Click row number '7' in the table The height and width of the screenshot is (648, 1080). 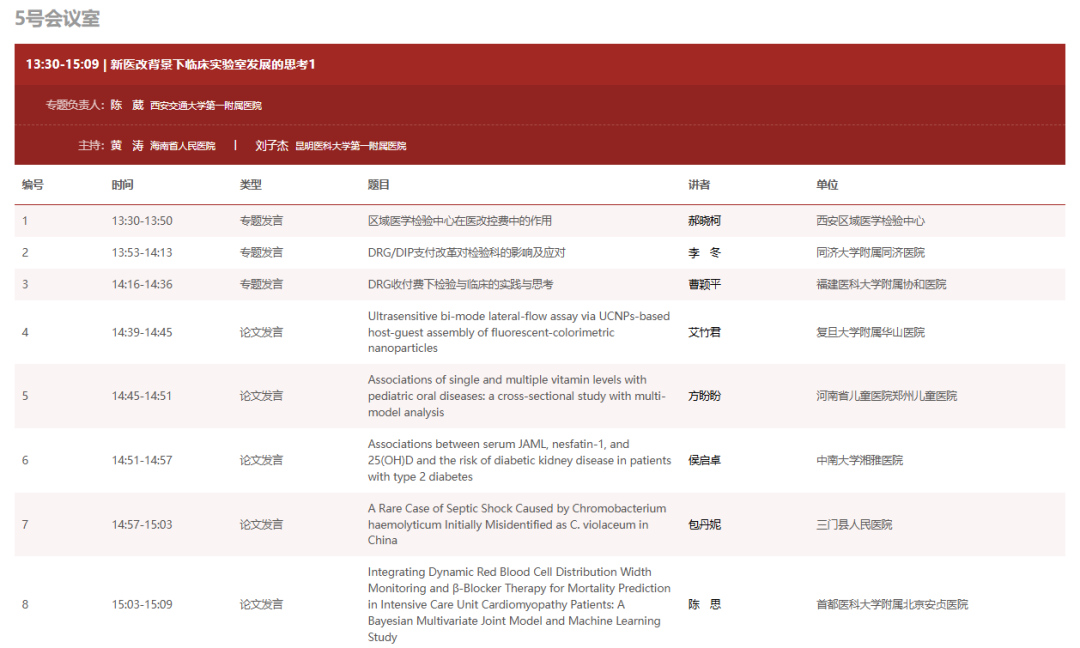point(25,525)
